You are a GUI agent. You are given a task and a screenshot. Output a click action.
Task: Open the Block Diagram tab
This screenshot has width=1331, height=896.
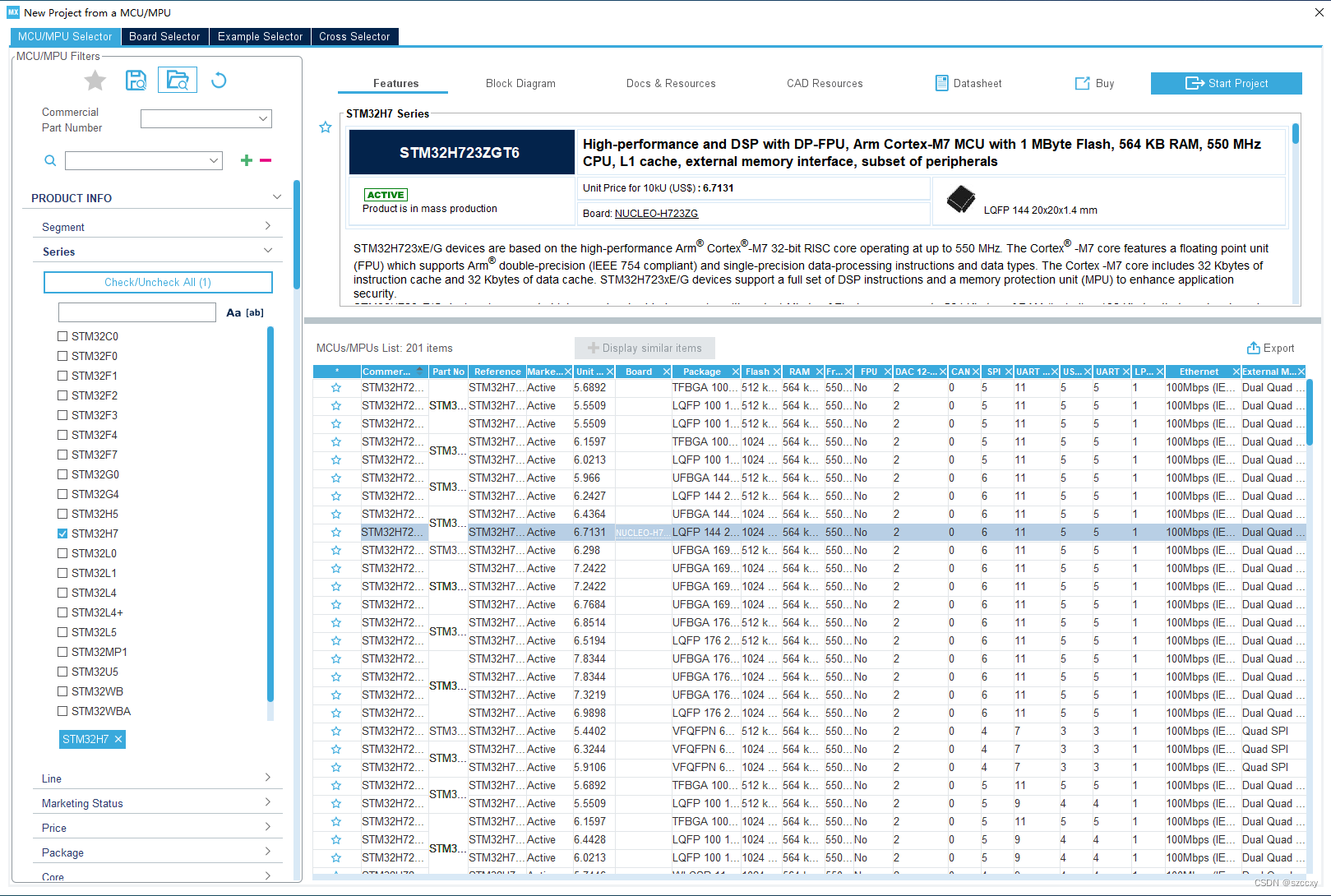[x=520, y=83]
